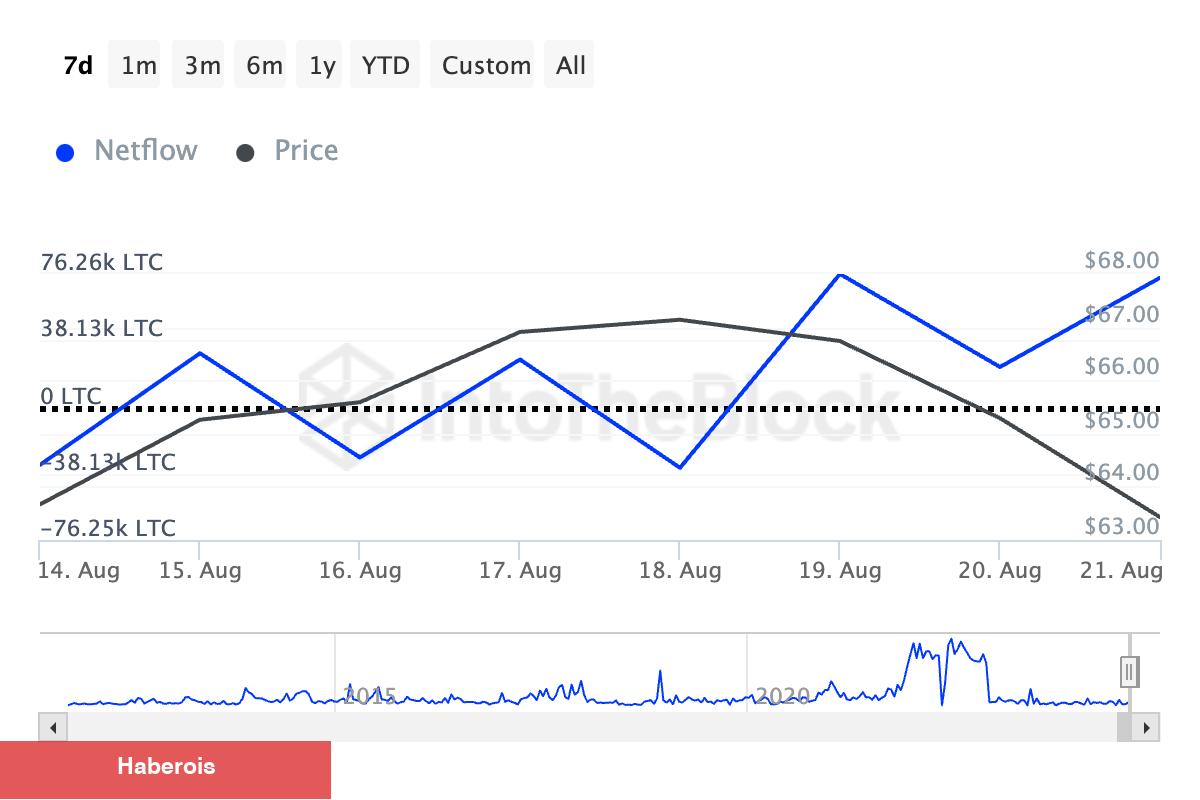Select the 7d time range
The width and height of the screenshot is (1200, 800).
click(x=78, y=65)
